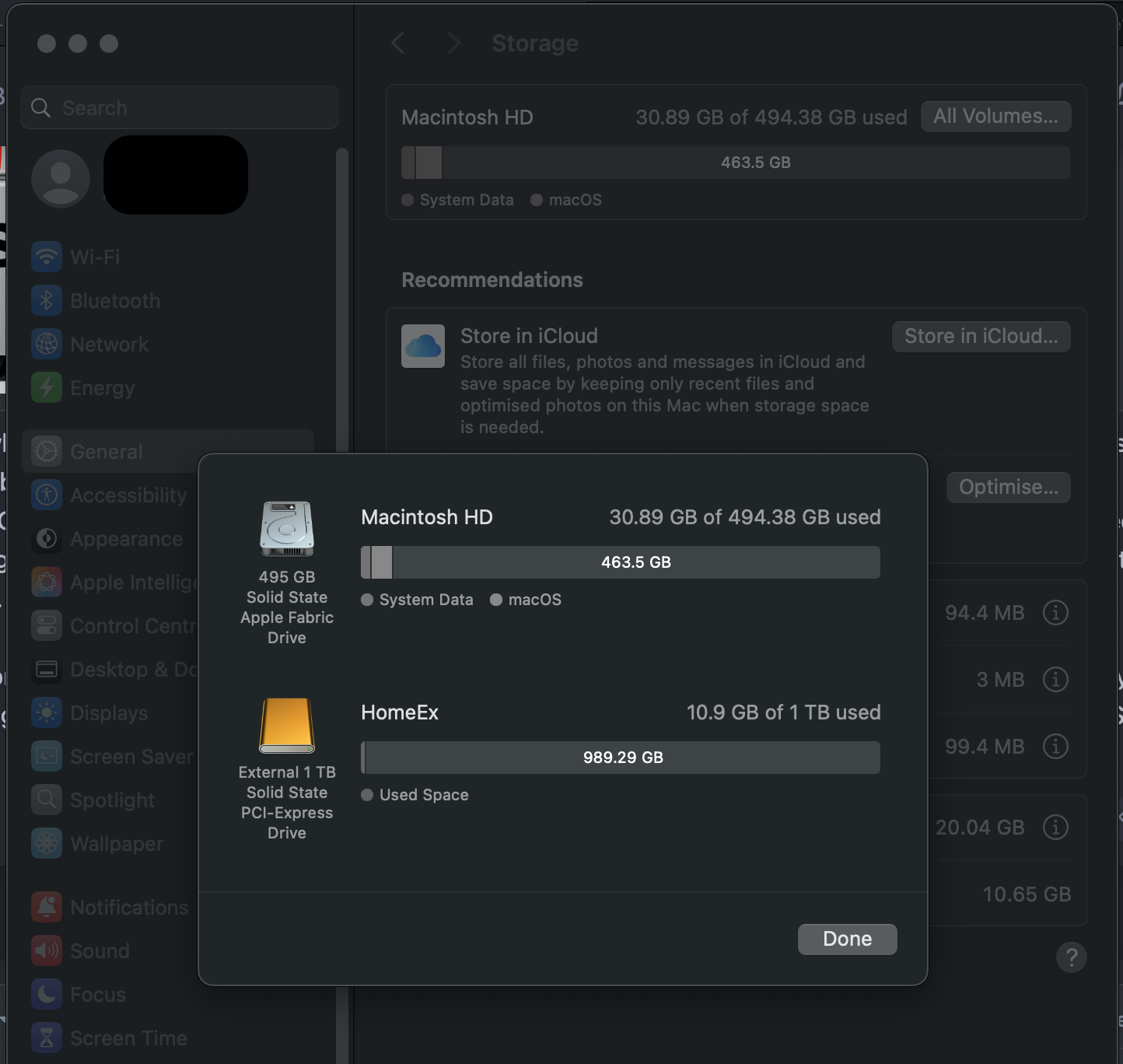Click the help question mark button
Viewport: 1123px width, 1064px height.
(x=1071, y=957)
